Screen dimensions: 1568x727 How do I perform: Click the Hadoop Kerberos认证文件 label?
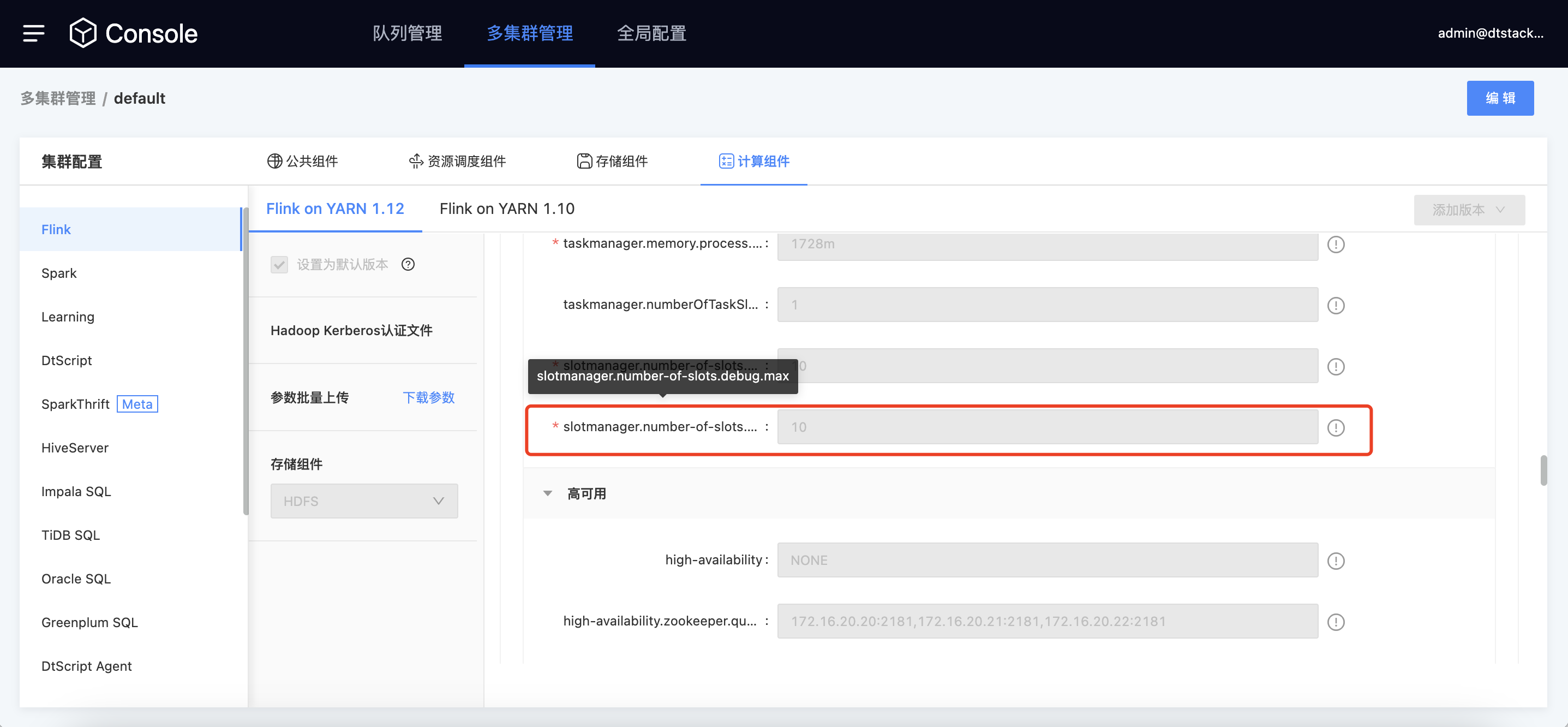[x=351, y=330]
